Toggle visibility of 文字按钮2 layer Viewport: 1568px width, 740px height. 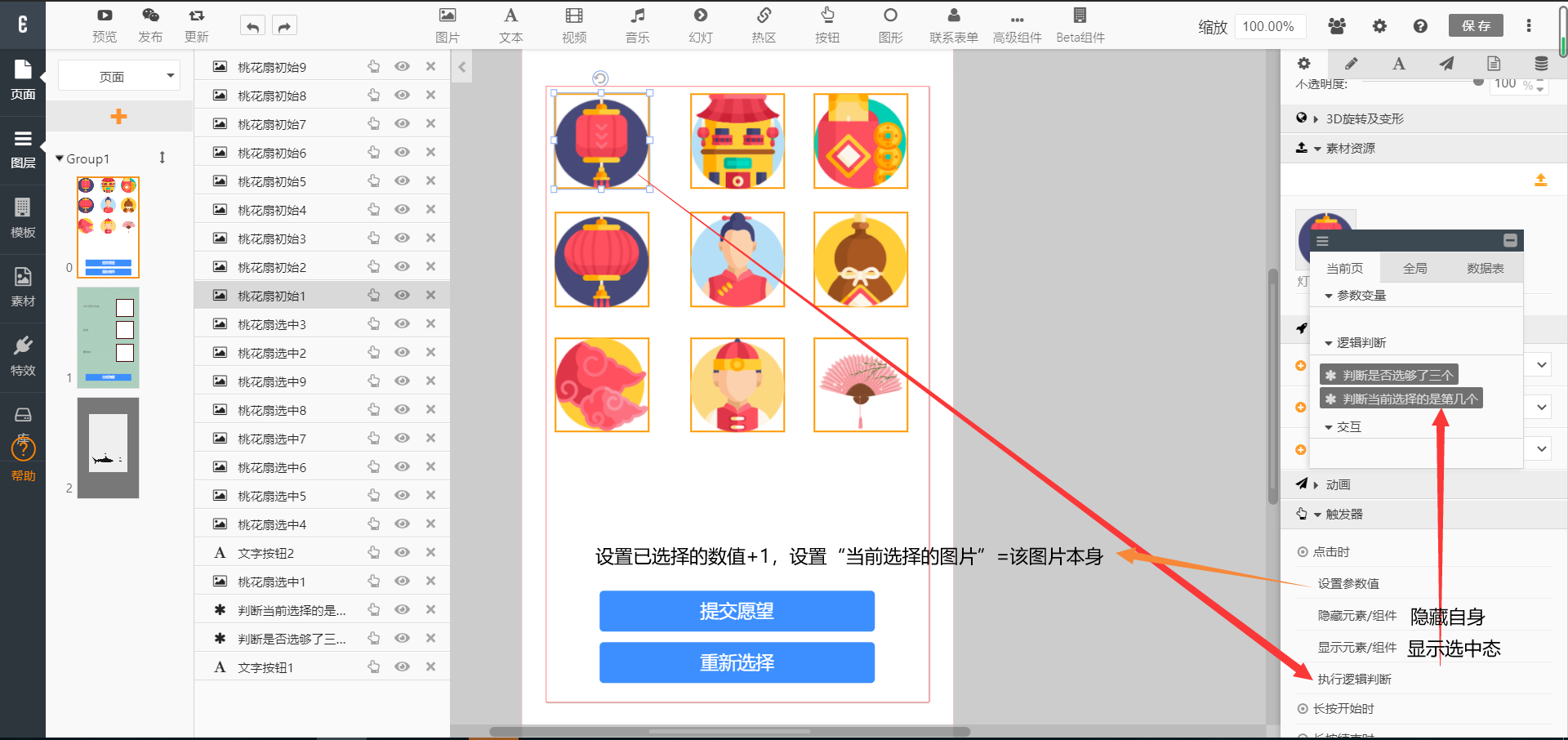[x=402, y=553]
